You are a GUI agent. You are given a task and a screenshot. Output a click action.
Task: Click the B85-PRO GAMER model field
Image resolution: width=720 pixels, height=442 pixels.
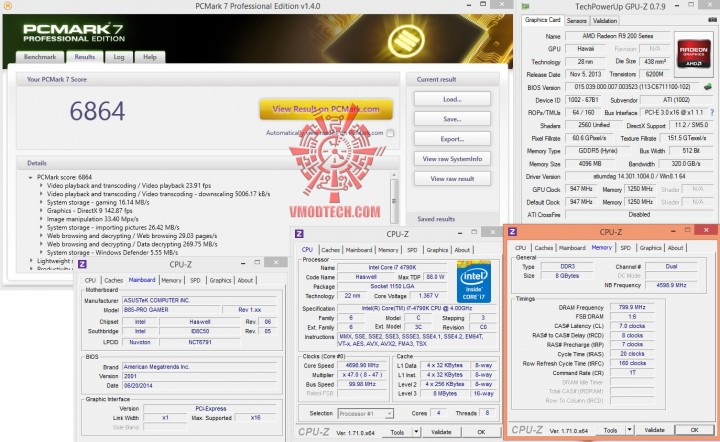[x=172, y=310]
